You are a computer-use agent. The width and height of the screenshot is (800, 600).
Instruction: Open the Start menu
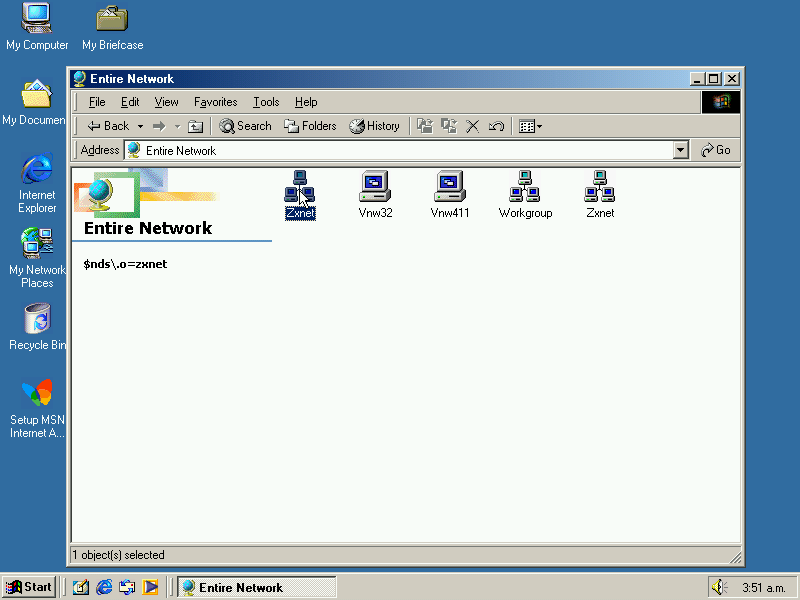[x=29, y=587]
